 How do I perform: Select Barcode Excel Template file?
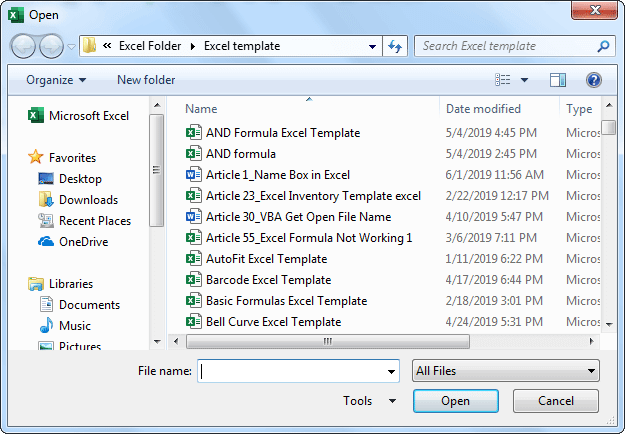(x=258, y=280)
